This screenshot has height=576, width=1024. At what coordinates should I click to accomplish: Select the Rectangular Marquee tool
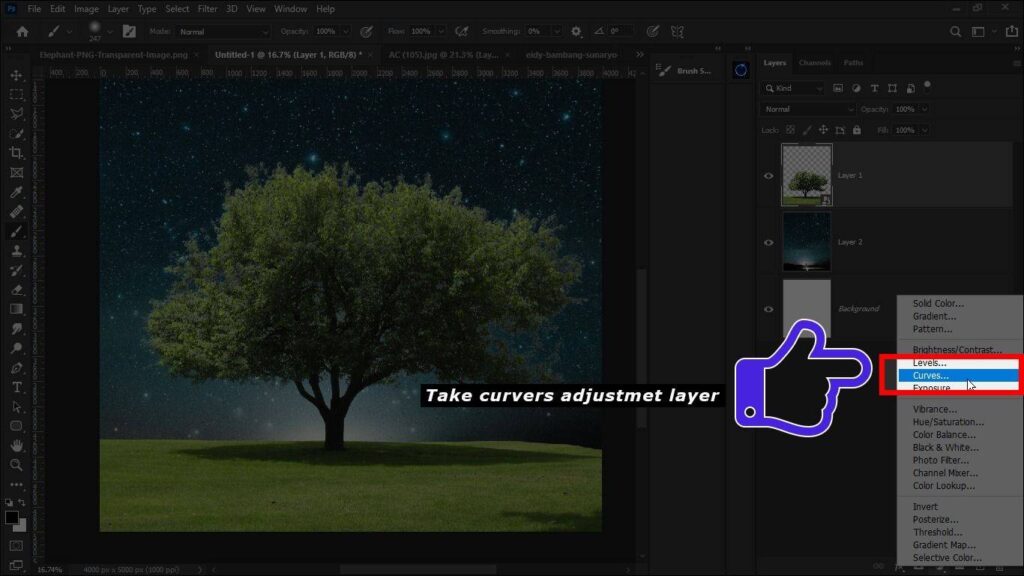(x=16, y=95)
